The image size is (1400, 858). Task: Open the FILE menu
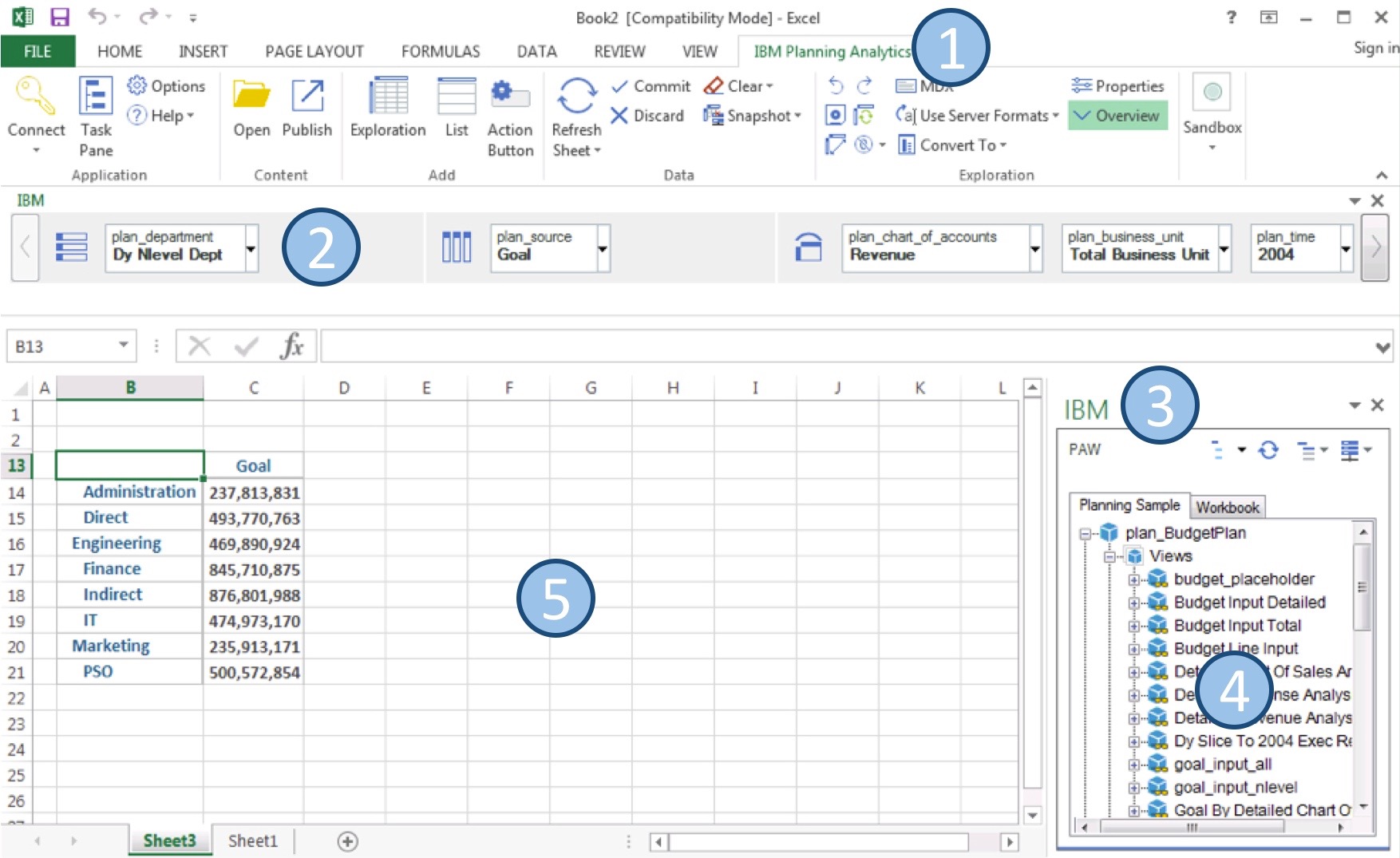(x=38, y=52)
